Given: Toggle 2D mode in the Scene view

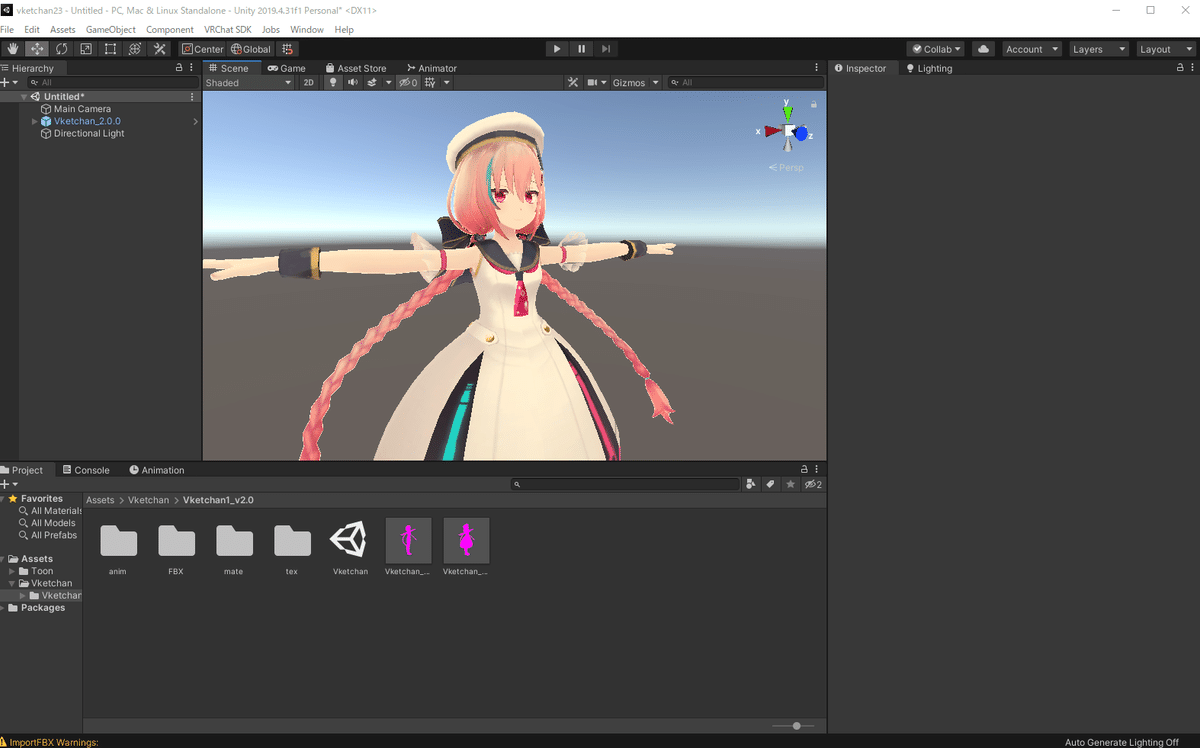Looking at the screenshot, I should (309, 82).
